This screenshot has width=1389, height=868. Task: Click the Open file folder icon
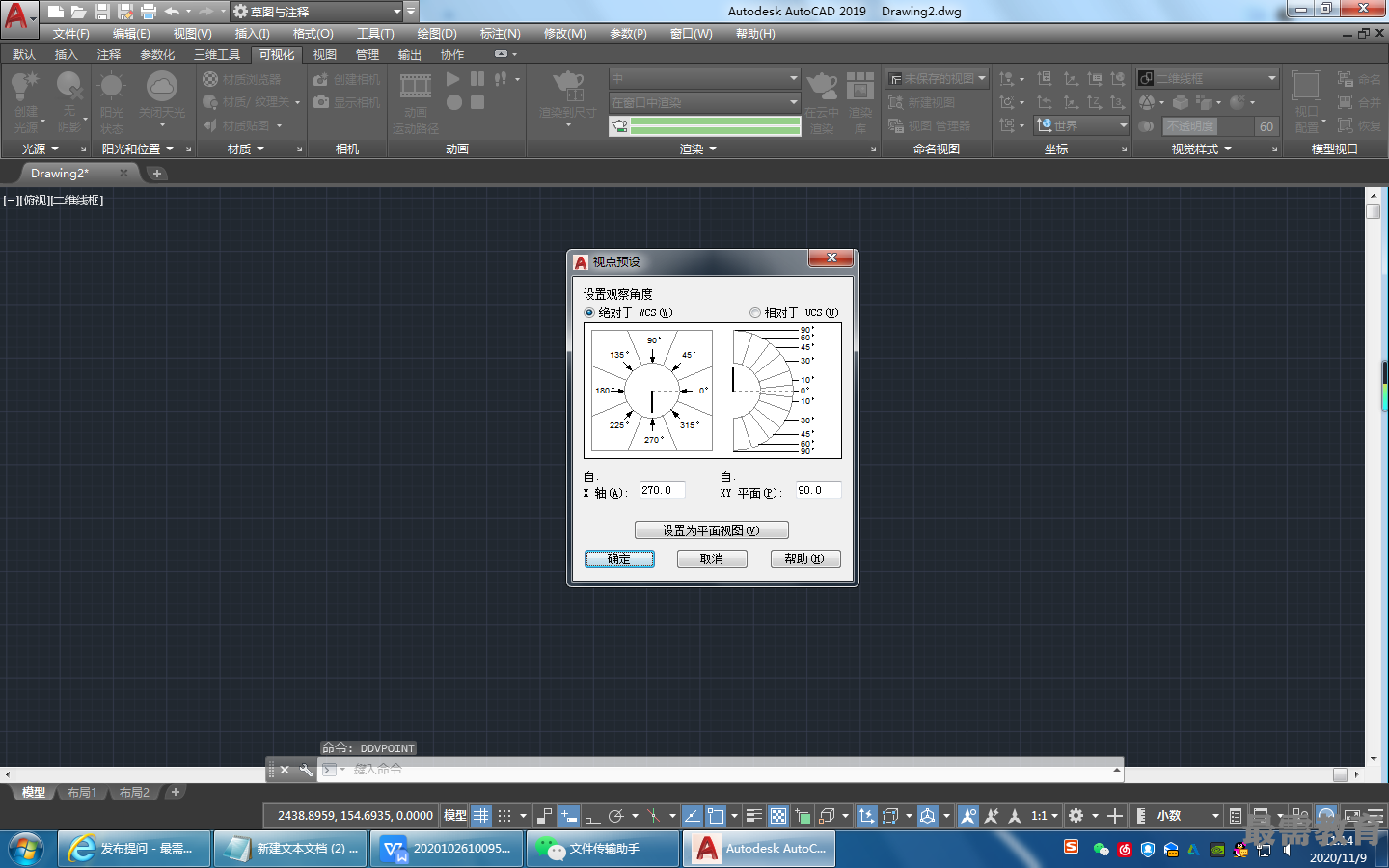click(x=78, y=12)
